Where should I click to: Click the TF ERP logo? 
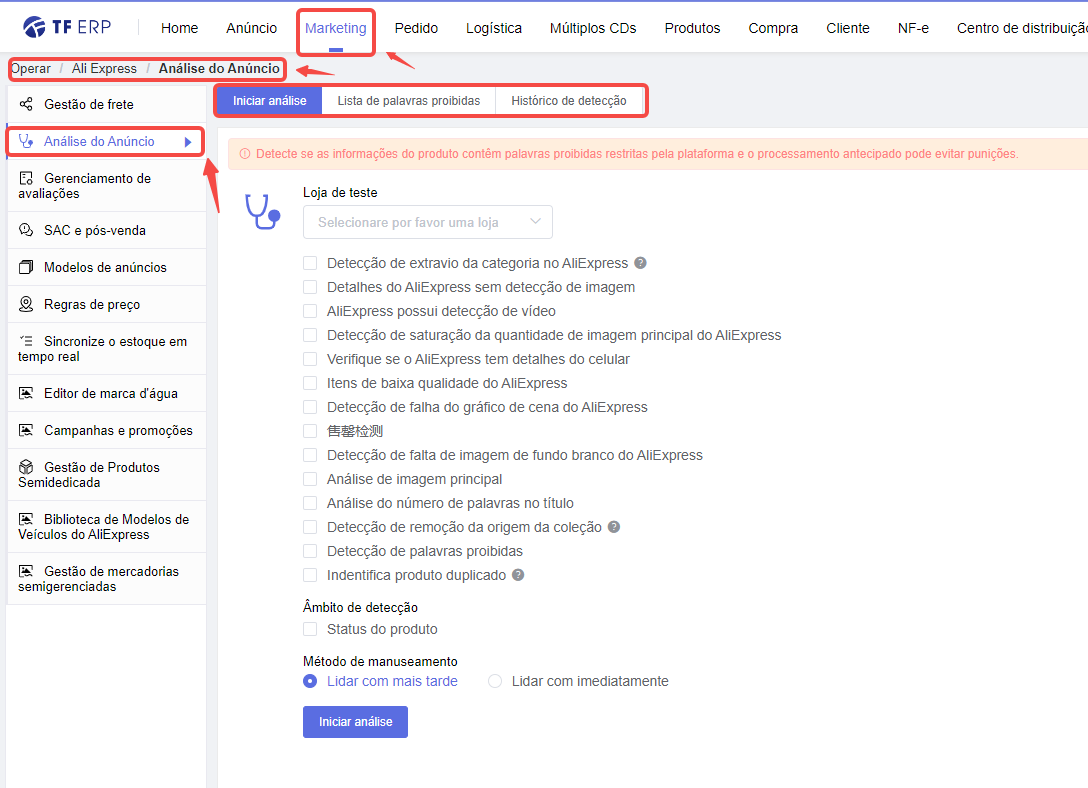[67, 27]
